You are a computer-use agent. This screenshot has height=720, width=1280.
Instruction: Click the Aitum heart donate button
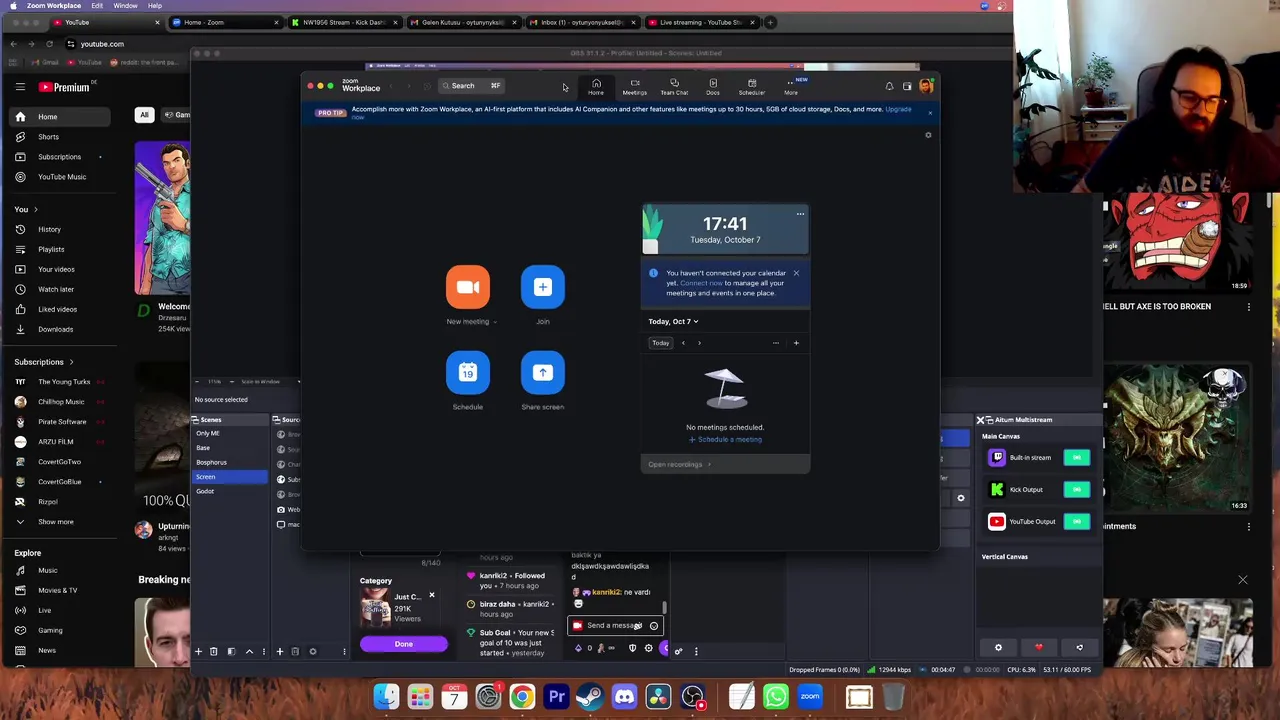pyautogui.click(x=1039, y=648)
